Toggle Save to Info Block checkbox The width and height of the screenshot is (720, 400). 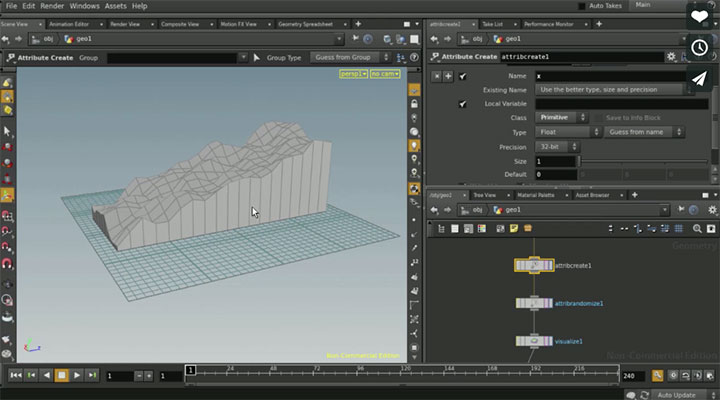[597, 118]
